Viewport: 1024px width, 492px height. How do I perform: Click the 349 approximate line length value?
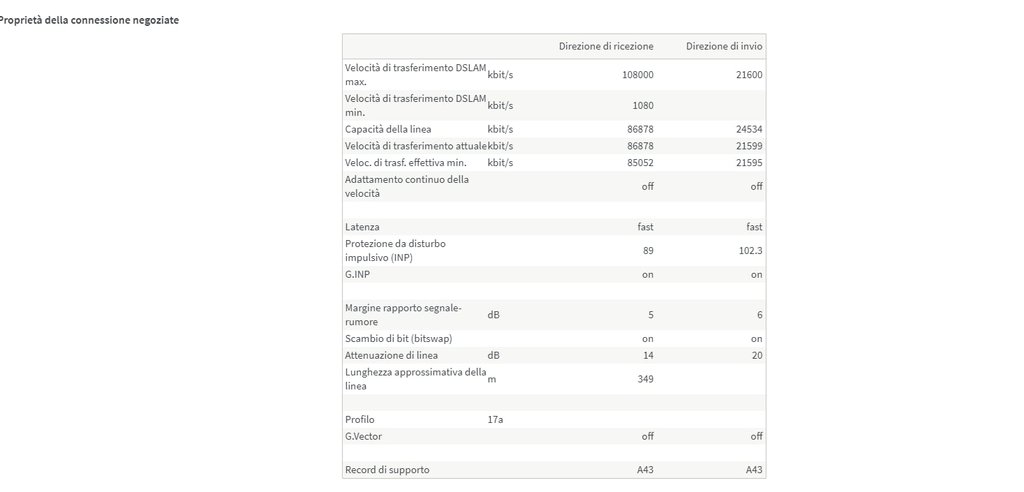(645, 379)
